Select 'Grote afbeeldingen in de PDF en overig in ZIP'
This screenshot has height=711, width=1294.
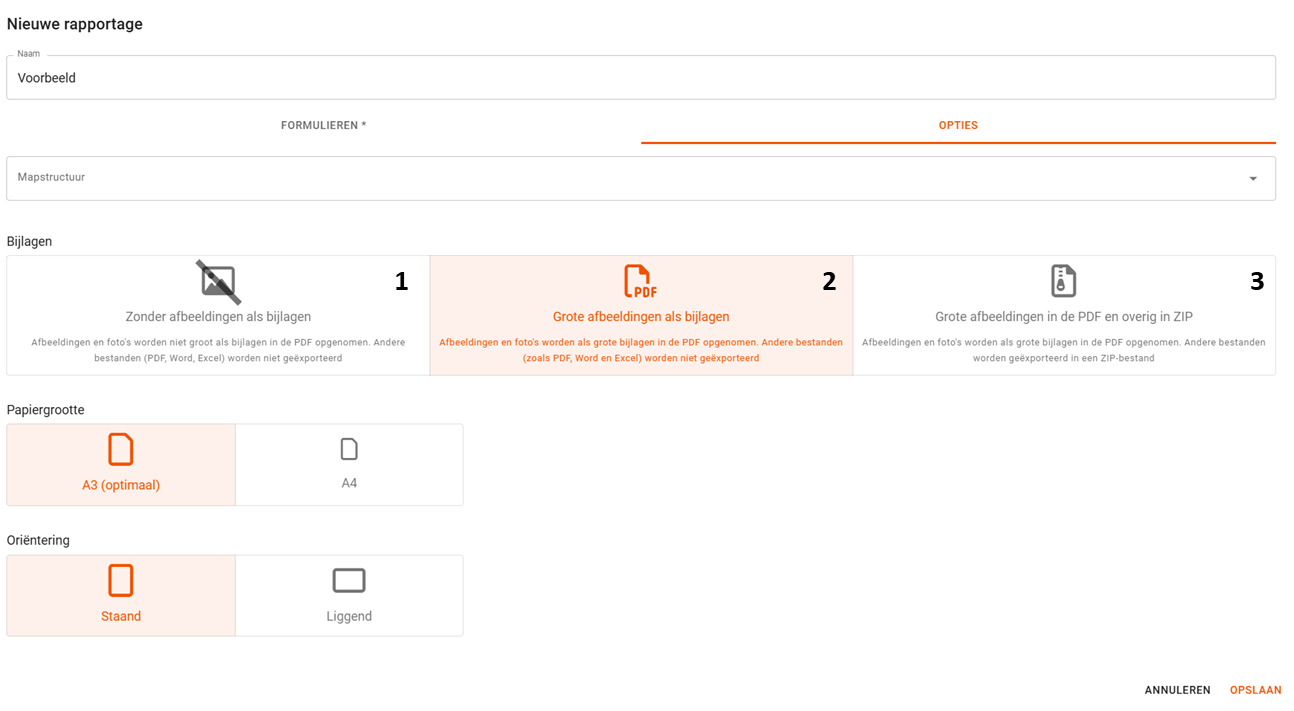click(1063, 317)
